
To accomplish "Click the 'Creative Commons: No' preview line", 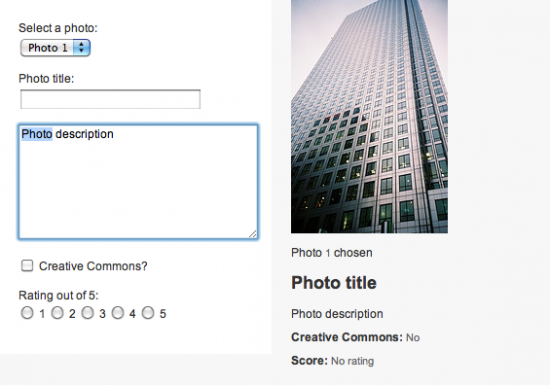I will point(355,337).
